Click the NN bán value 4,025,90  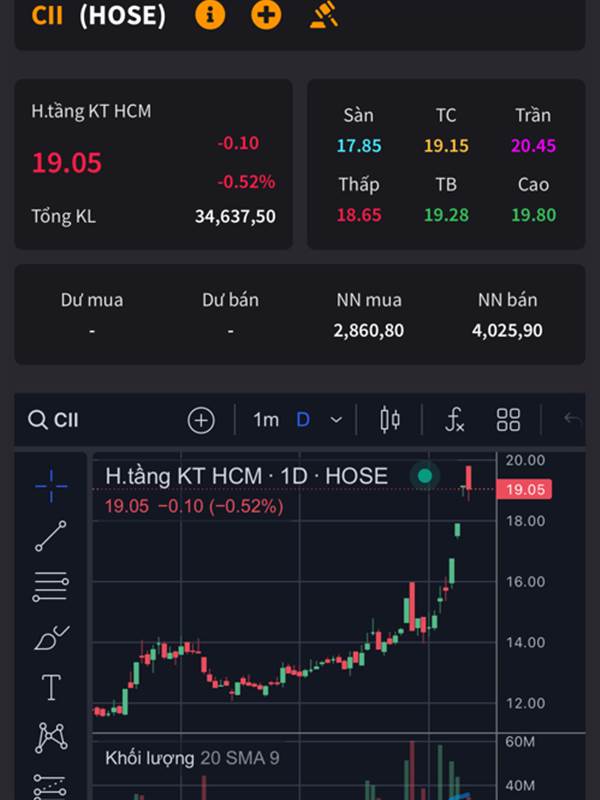(x=507, y=331)
